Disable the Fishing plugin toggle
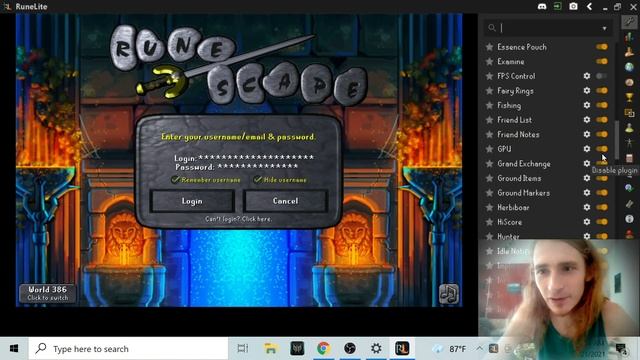Screen dimensions: 640x360 [x=602, y=105]
